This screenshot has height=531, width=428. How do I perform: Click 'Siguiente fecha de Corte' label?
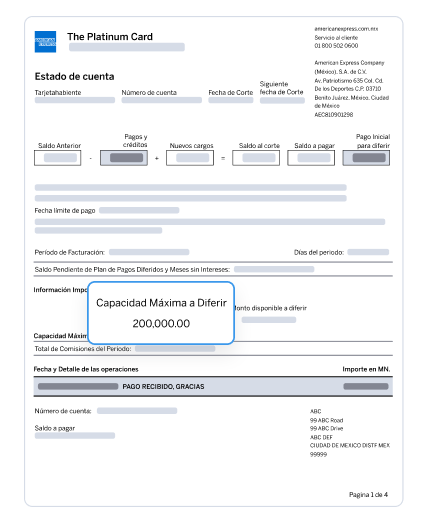tap(281, 88)
